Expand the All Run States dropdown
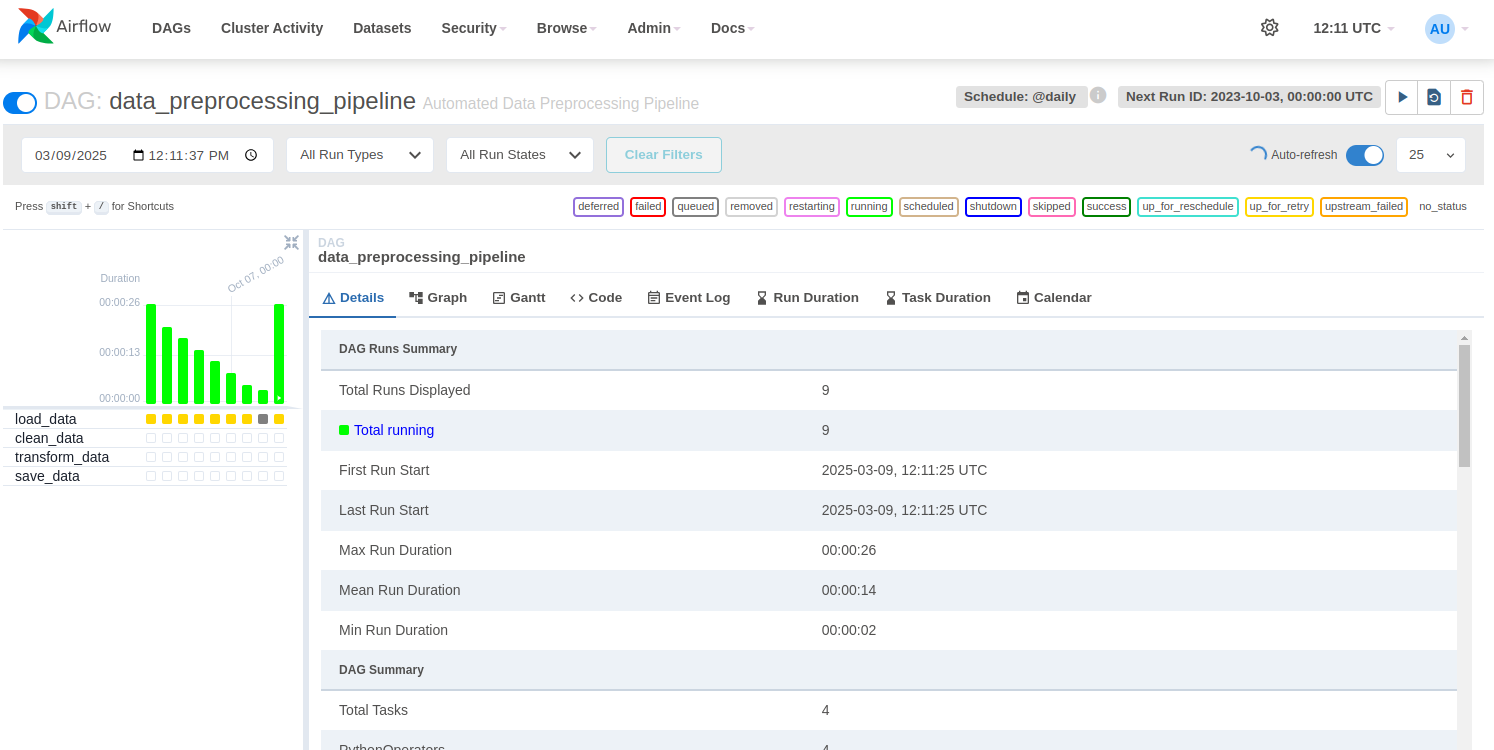This screenshot has width=1494, height=750. click(x=520, y=155)
